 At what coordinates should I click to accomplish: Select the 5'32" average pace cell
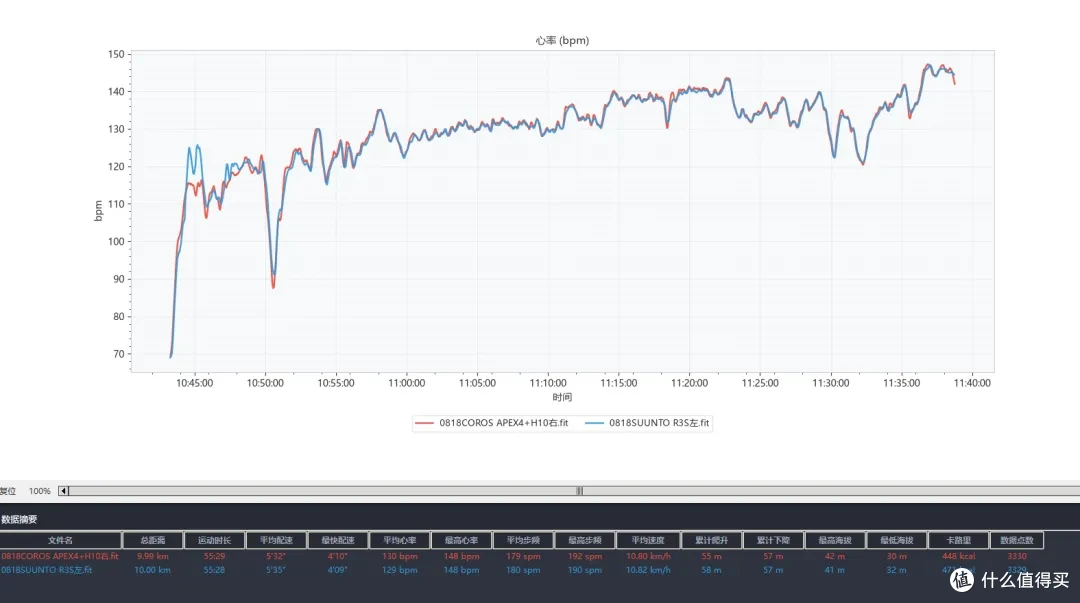tap(276, 556)
